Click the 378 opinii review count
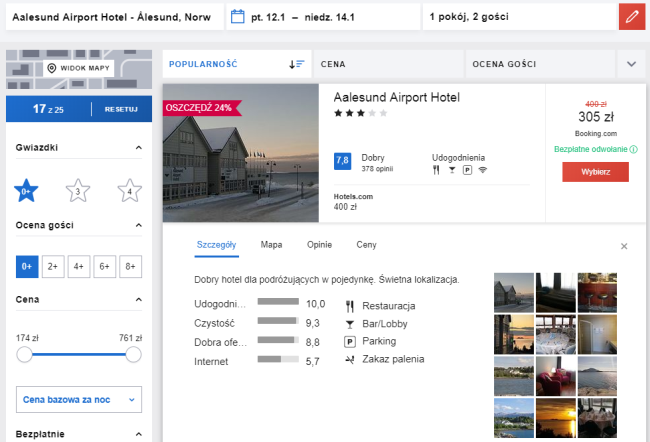Viewport: 650px width, 442px height. [377, 169]
